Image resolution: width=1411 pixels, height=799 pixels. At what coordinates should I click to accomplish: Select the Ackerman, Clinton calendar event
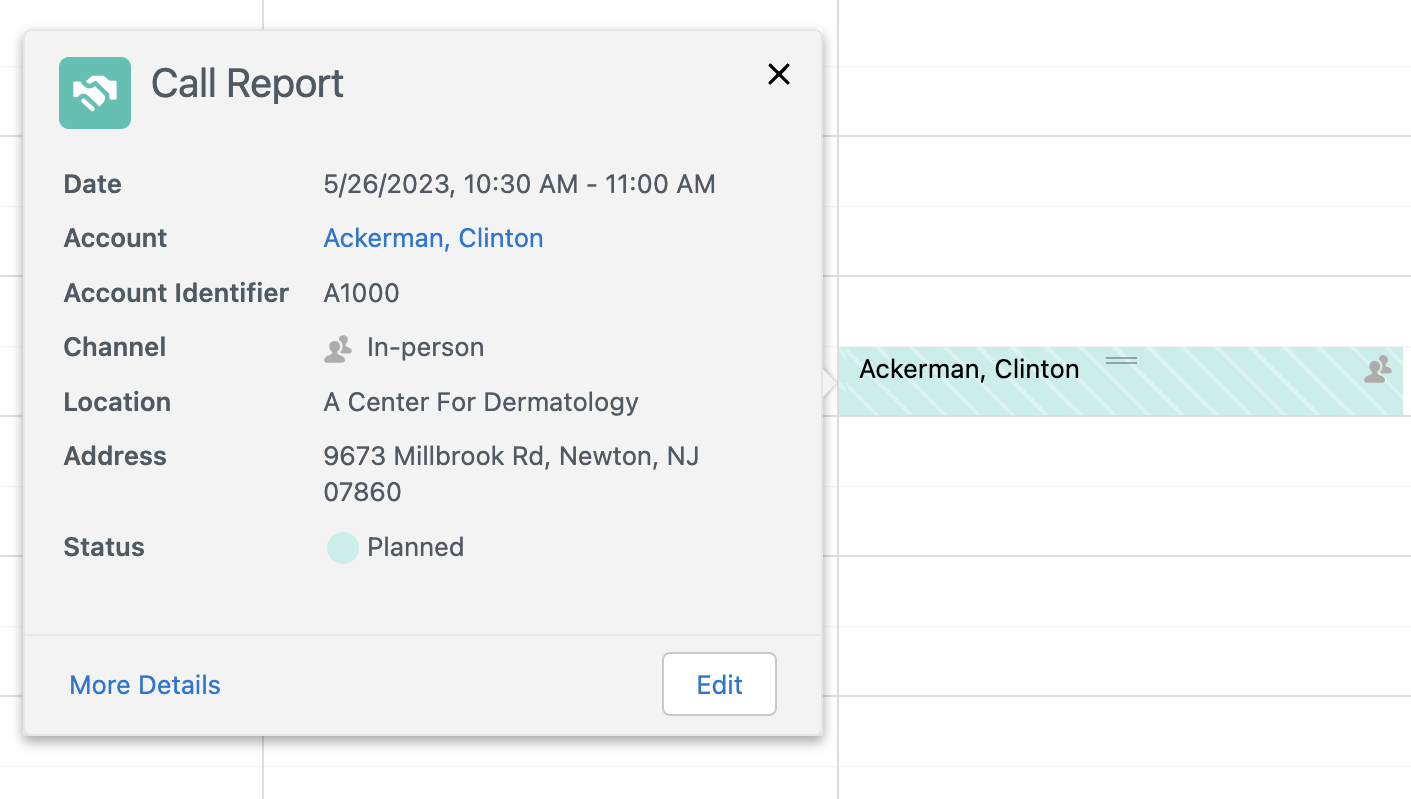point(969,370)
